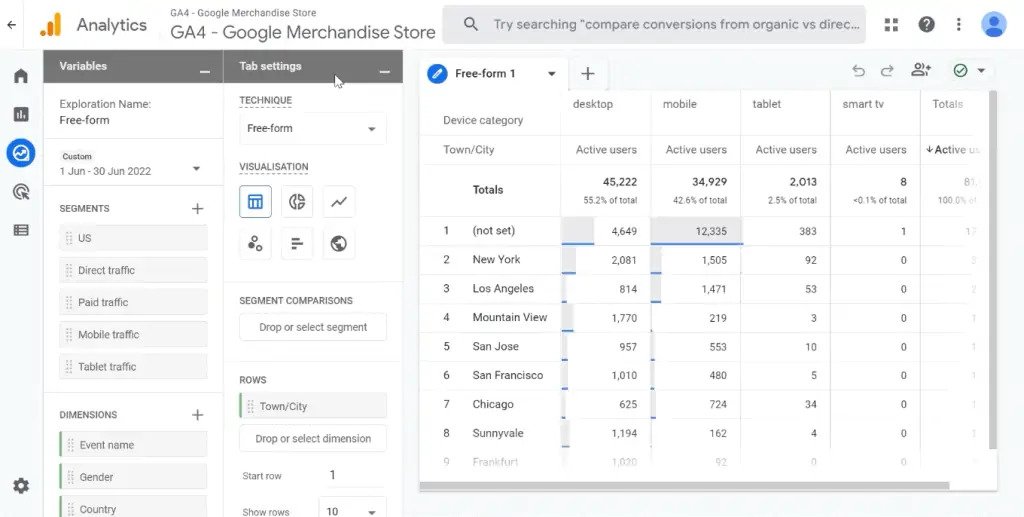Focus the Analytics search box
Screen dimensions: 1024x517
click(x=654, y=25)
